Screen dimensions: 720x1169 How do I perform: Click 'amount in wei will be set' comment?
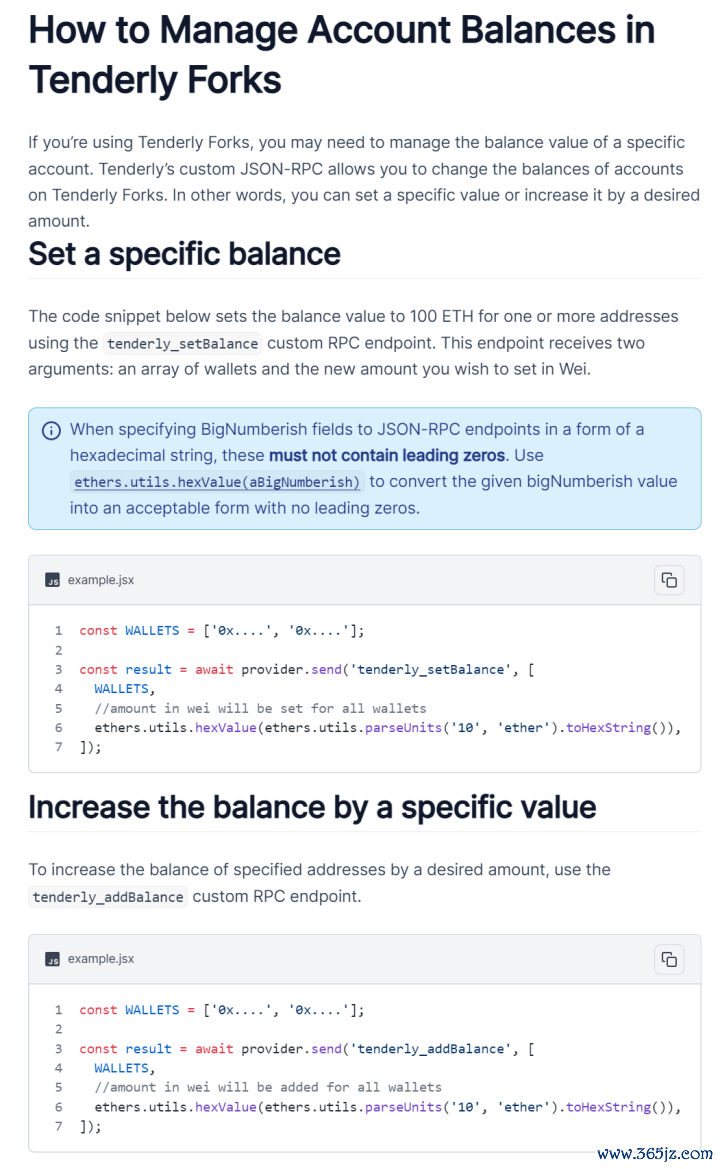[260, 708]
